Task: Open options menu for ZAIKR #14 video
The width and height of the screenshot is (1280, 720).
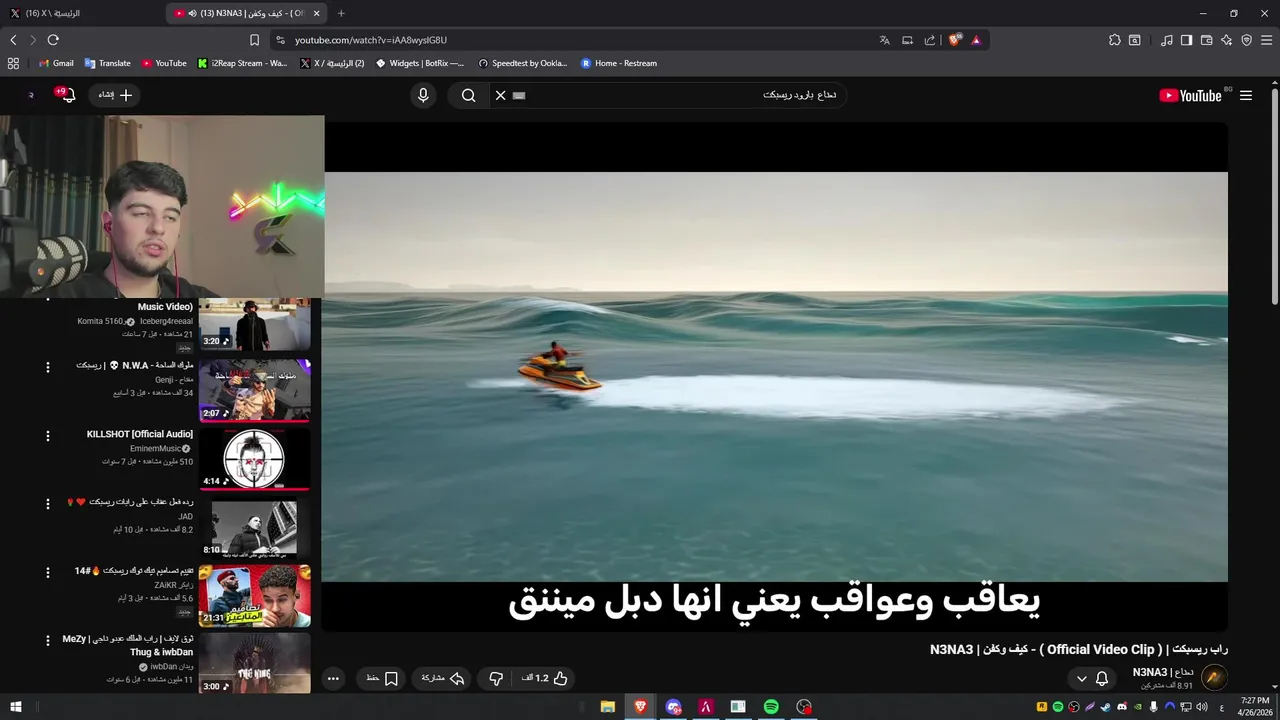Action: tap(47, 572)
